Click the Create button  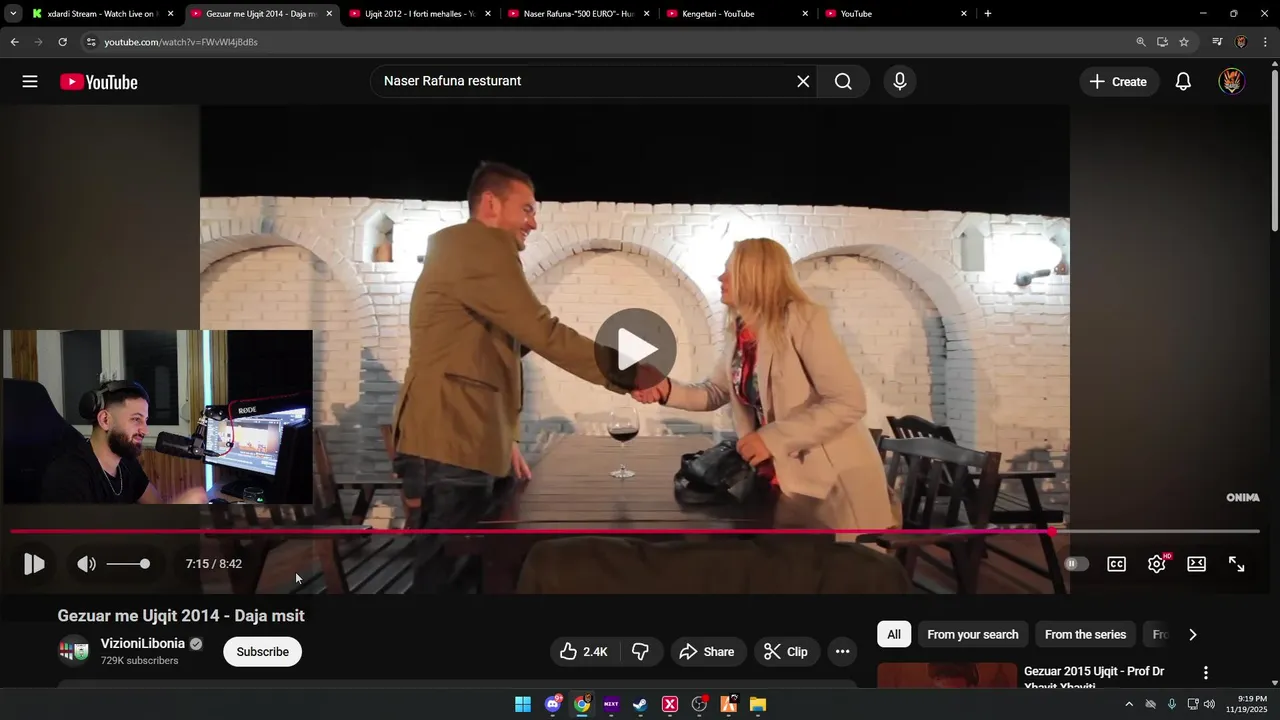pyautogui.click(x=1119, y=82)
